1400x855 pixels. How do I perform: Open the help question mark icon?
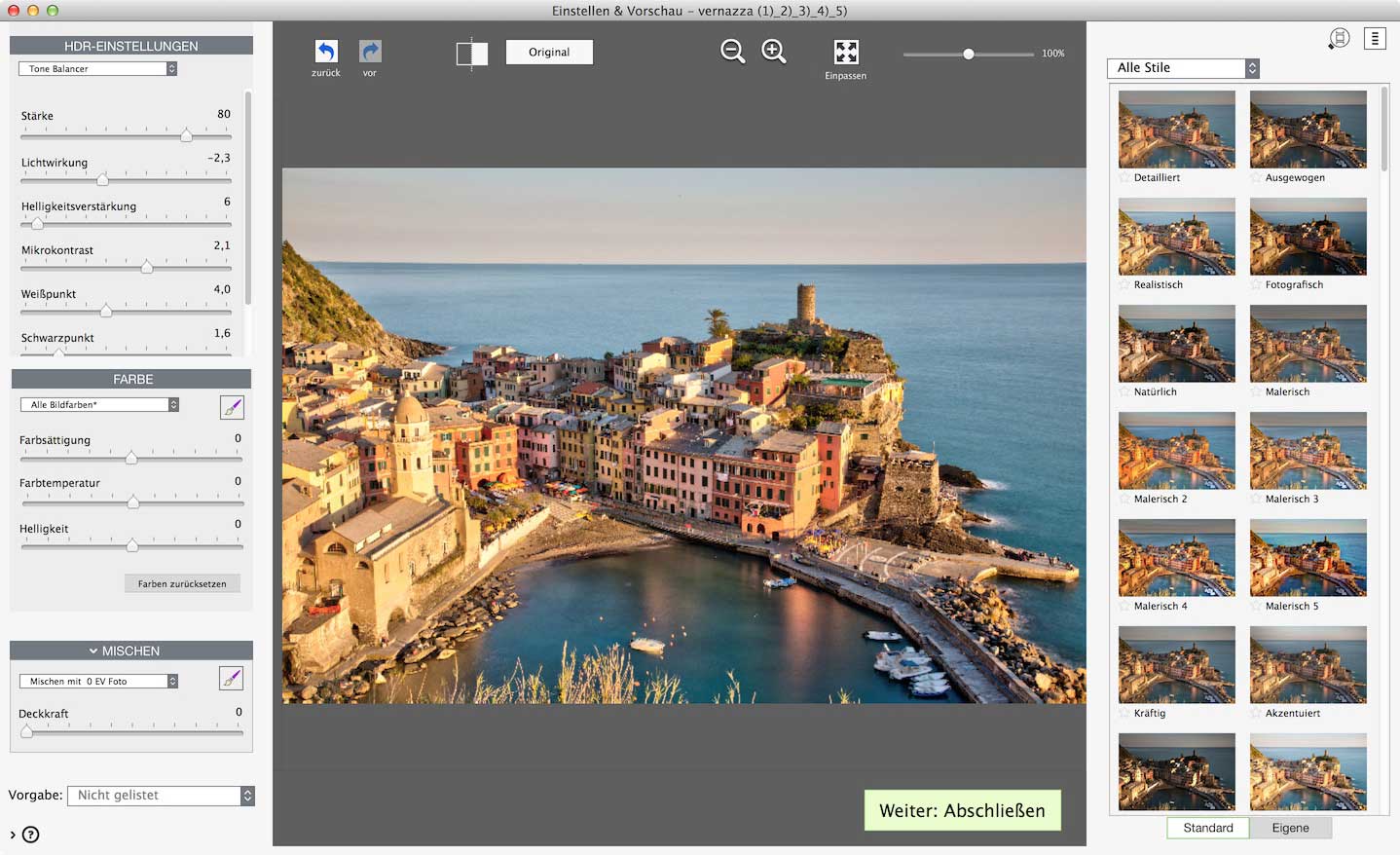(x=31, y=835)
